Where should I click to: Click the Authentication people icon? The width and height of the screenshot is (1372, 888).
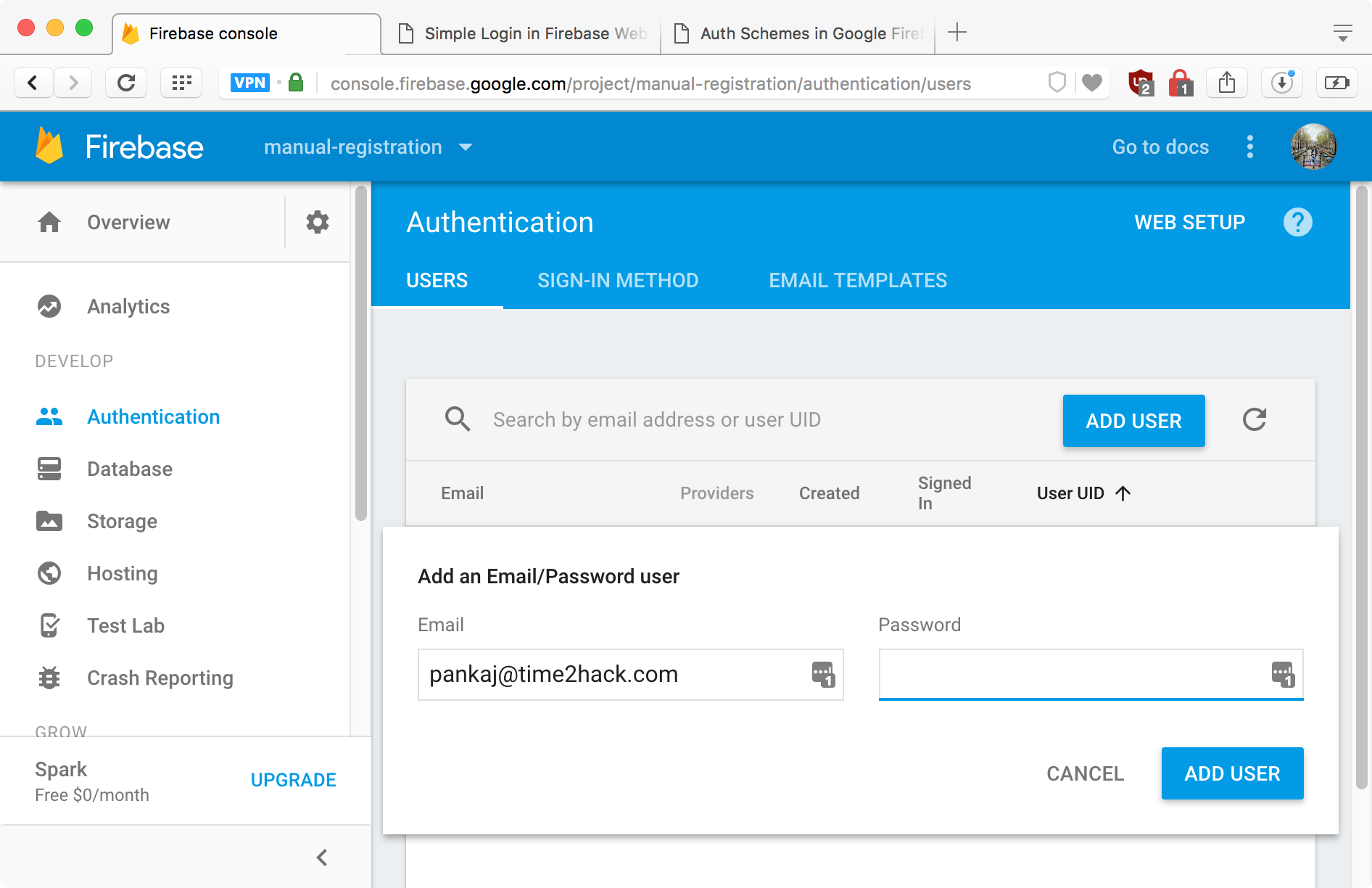pos(49,416)
